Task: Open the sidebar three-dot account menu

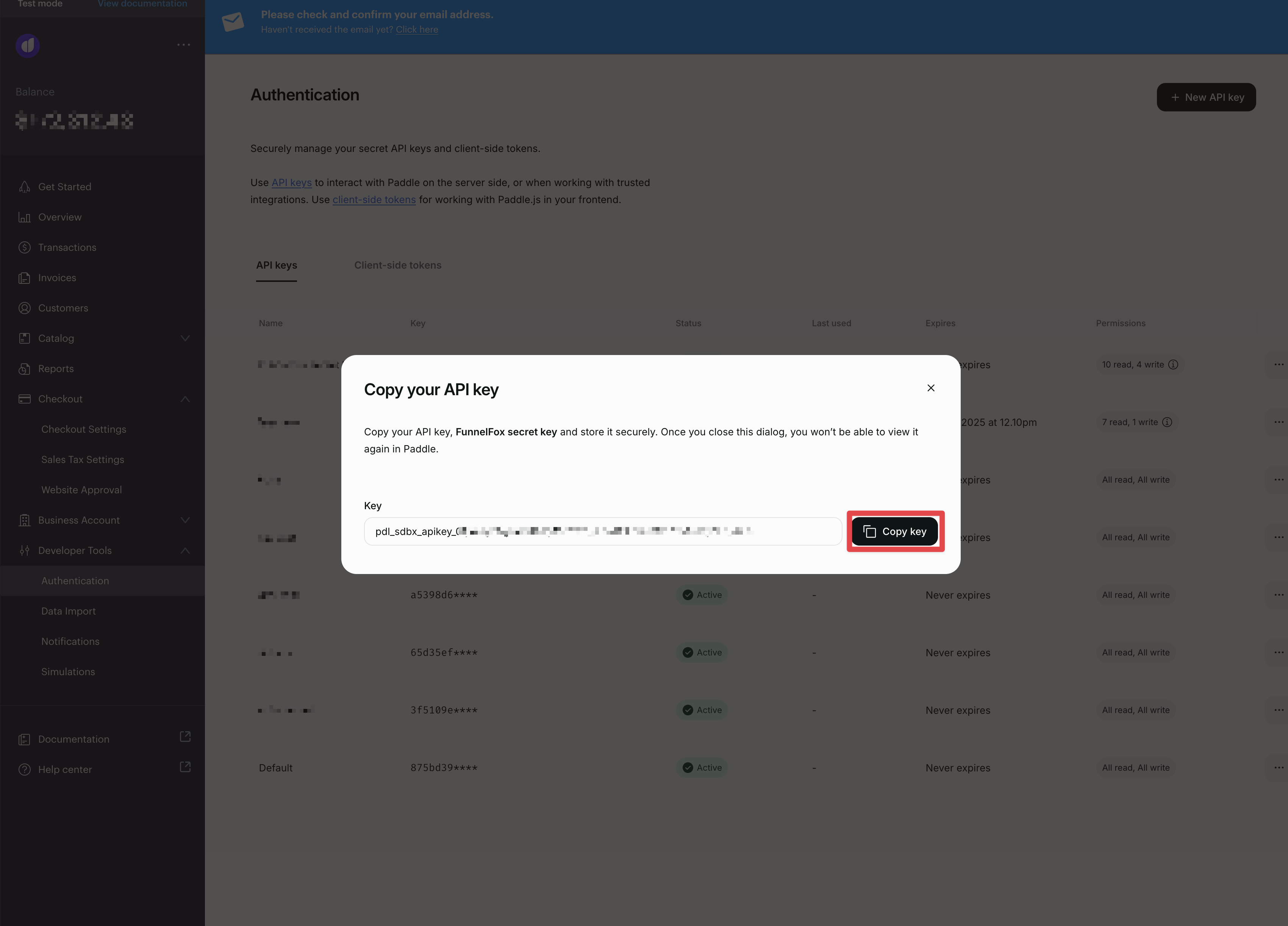Action: (183, 45)
